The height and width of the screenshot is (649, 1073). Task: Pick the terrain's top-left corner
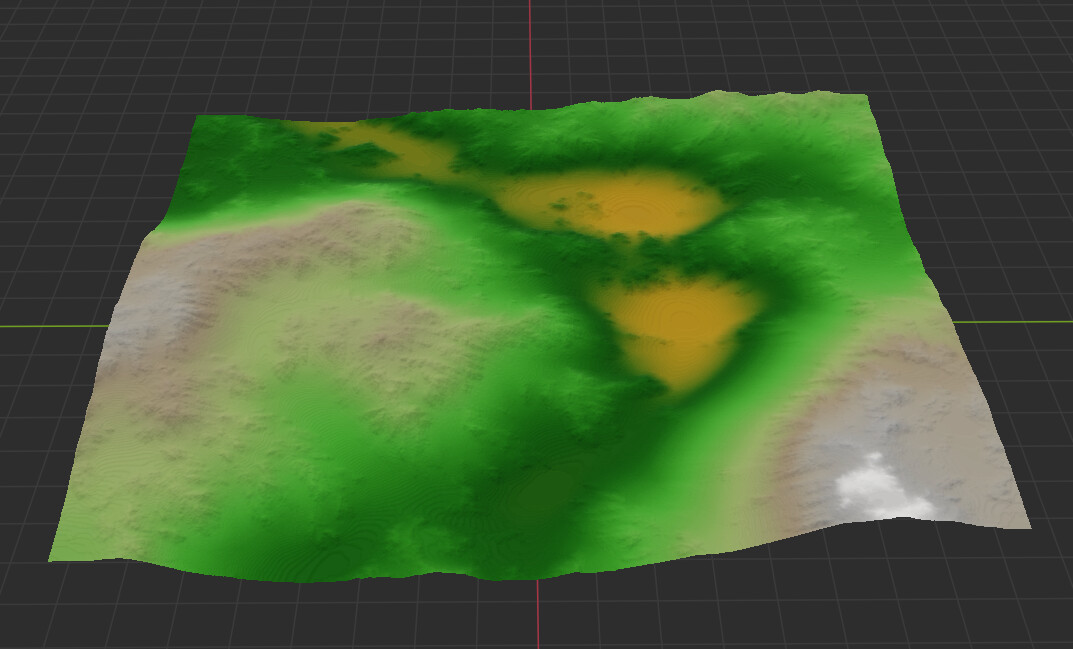[x=197, y=118]
